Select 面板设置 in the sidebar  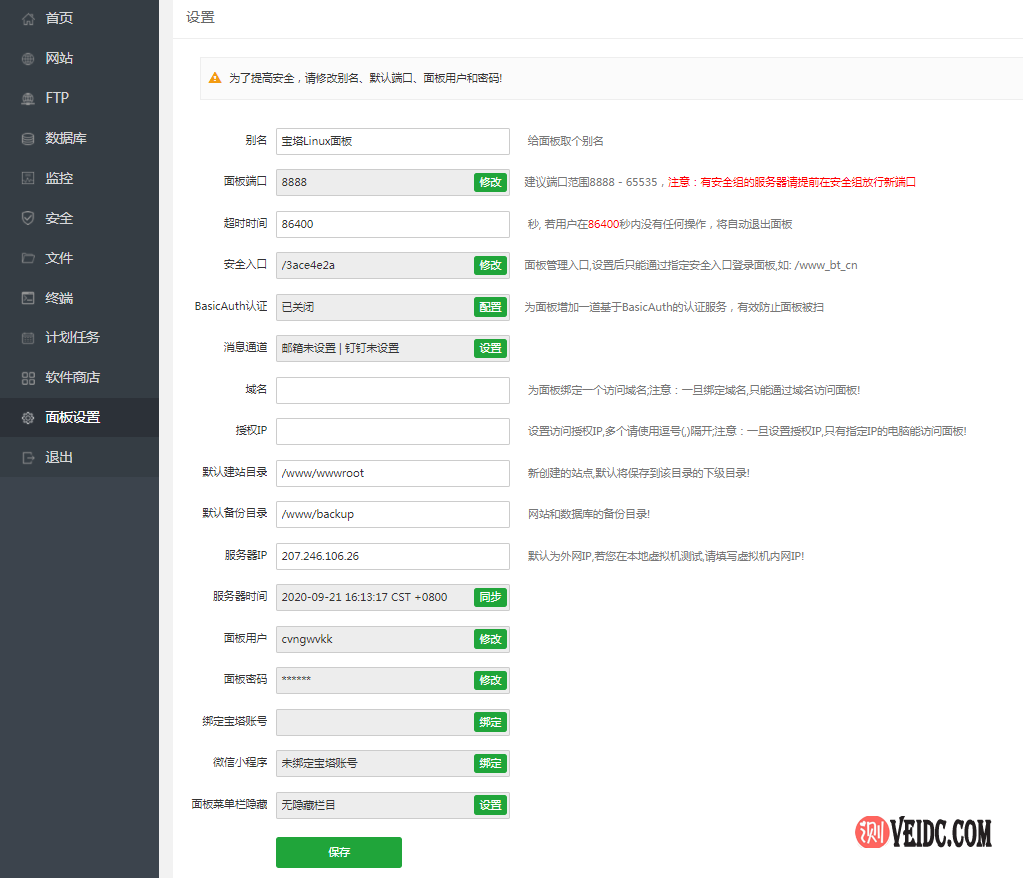pyautogui.click(x=72, y=418)
